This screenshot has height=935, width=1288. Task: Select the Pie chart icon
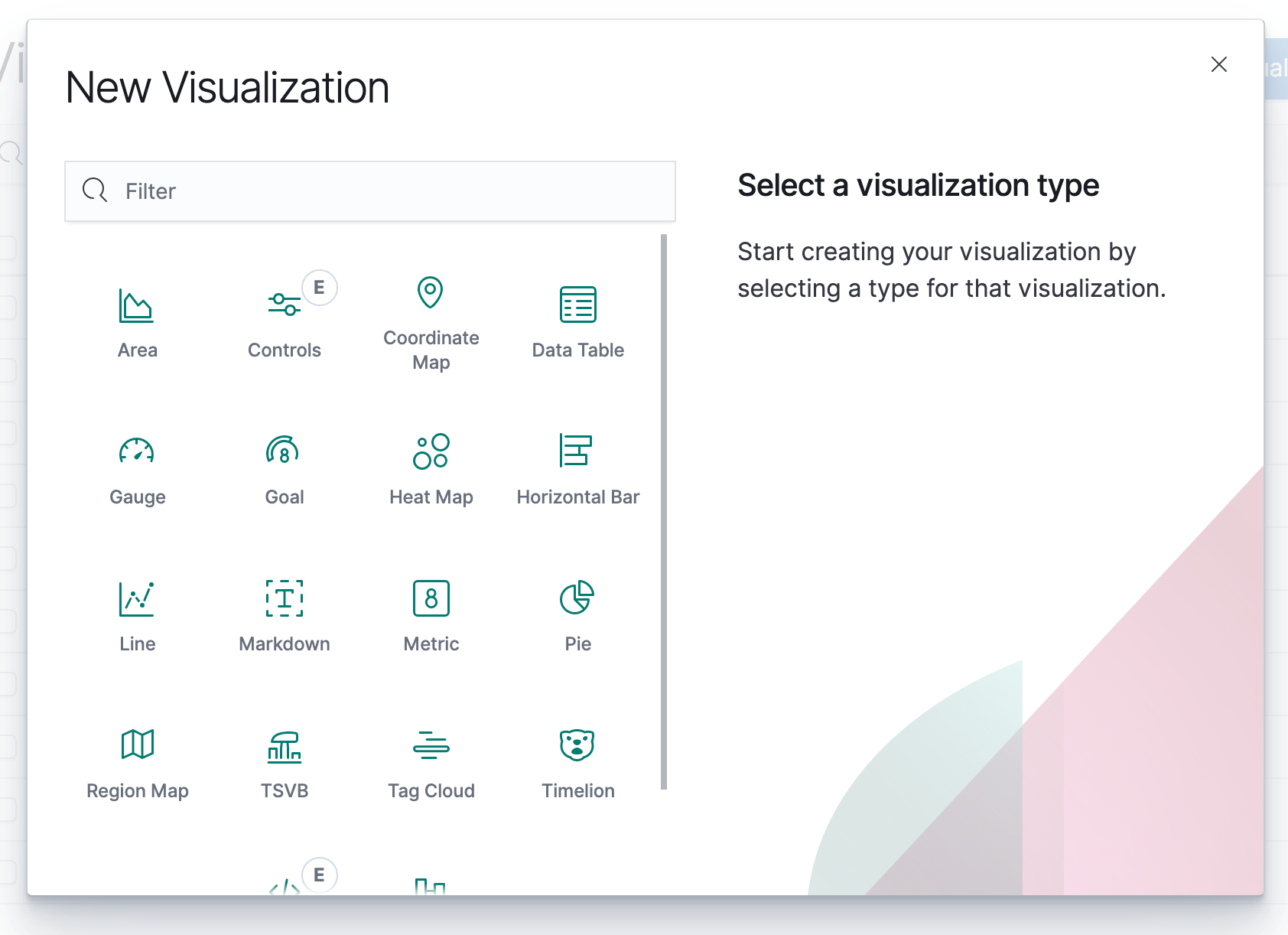click(x=577, y=598)
